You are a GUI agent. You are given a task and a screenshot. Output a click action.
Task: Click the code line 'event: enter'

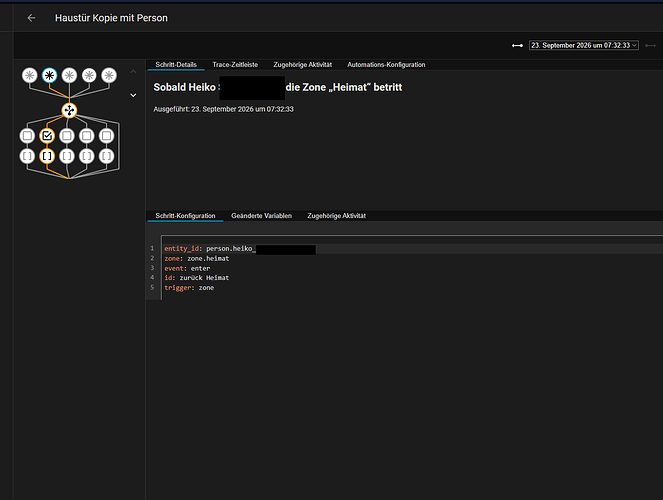click(187, 268)
